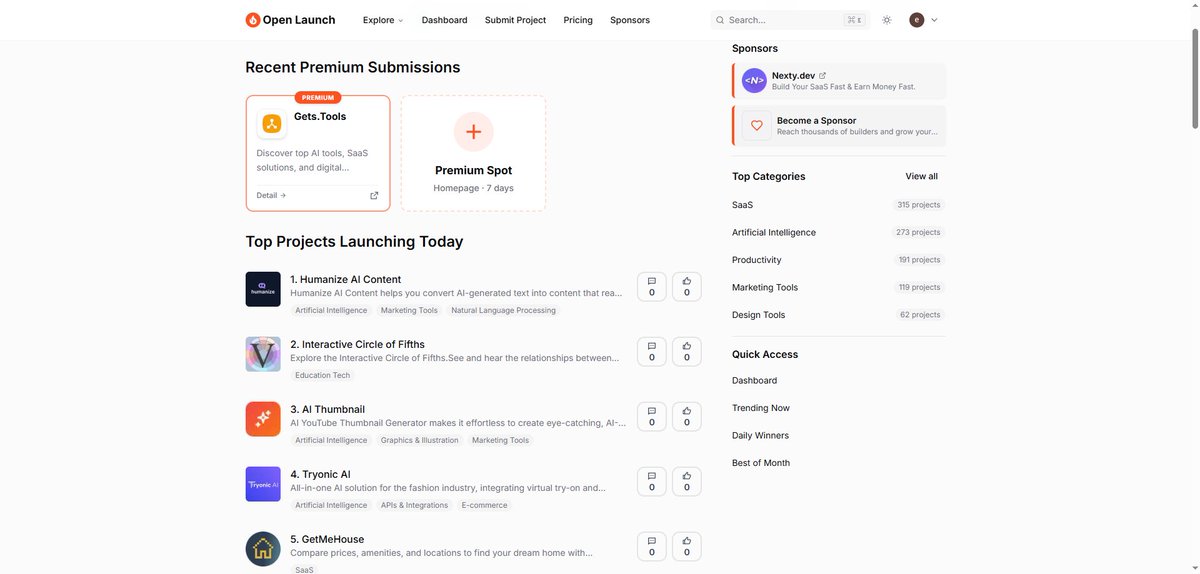This screenshot has height=574, width=1200.
Task: Open comments for Tryonic AI
Action: click(652, 482)
